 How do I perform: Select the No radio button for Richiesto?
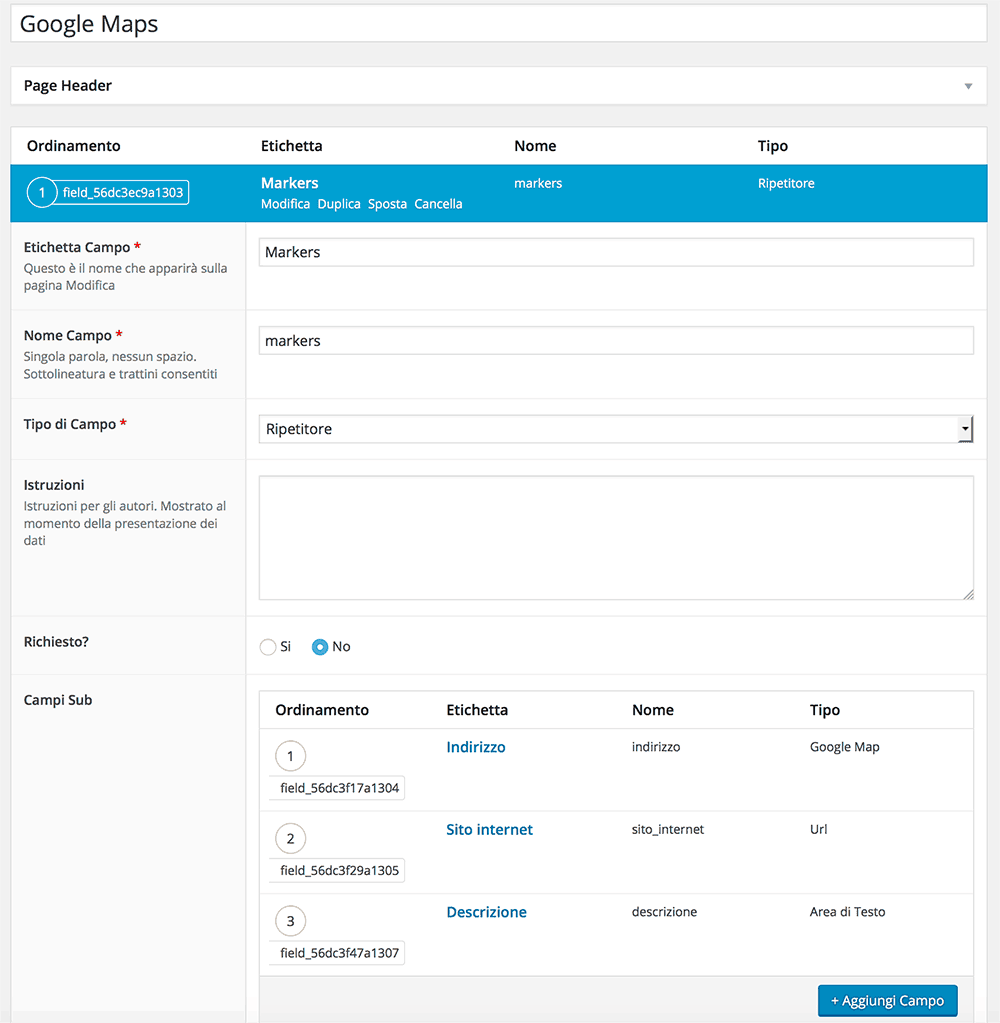click(x=320, y=647)
